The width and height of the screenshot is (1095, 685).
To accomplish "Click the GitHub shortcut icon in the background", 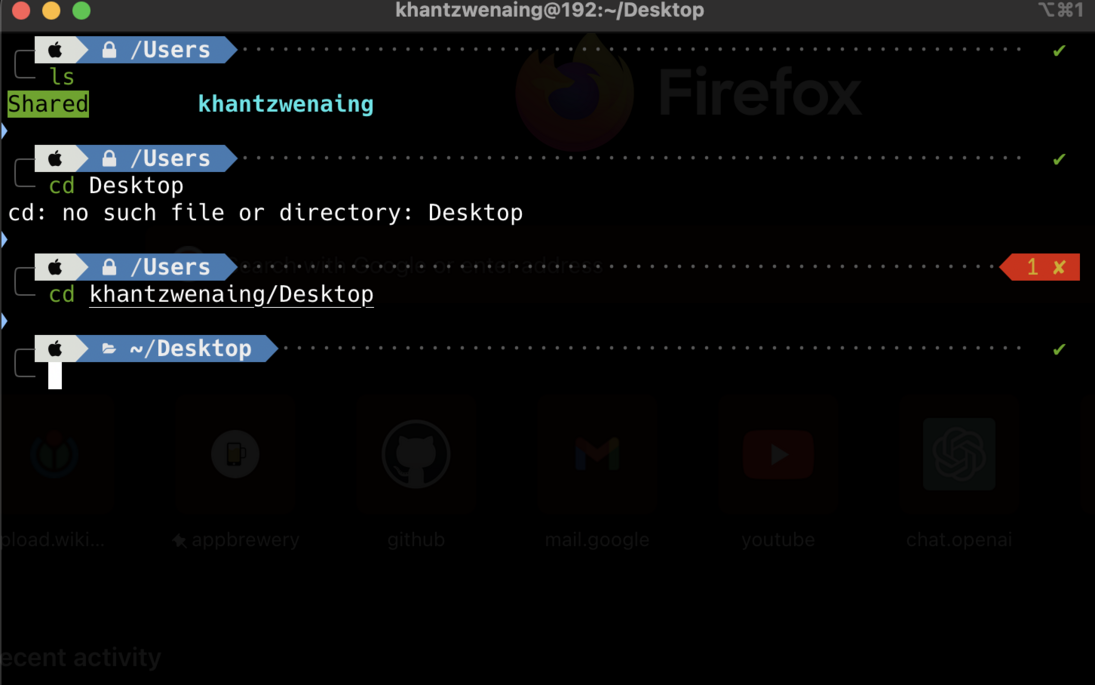I will [x=416, y=455].
